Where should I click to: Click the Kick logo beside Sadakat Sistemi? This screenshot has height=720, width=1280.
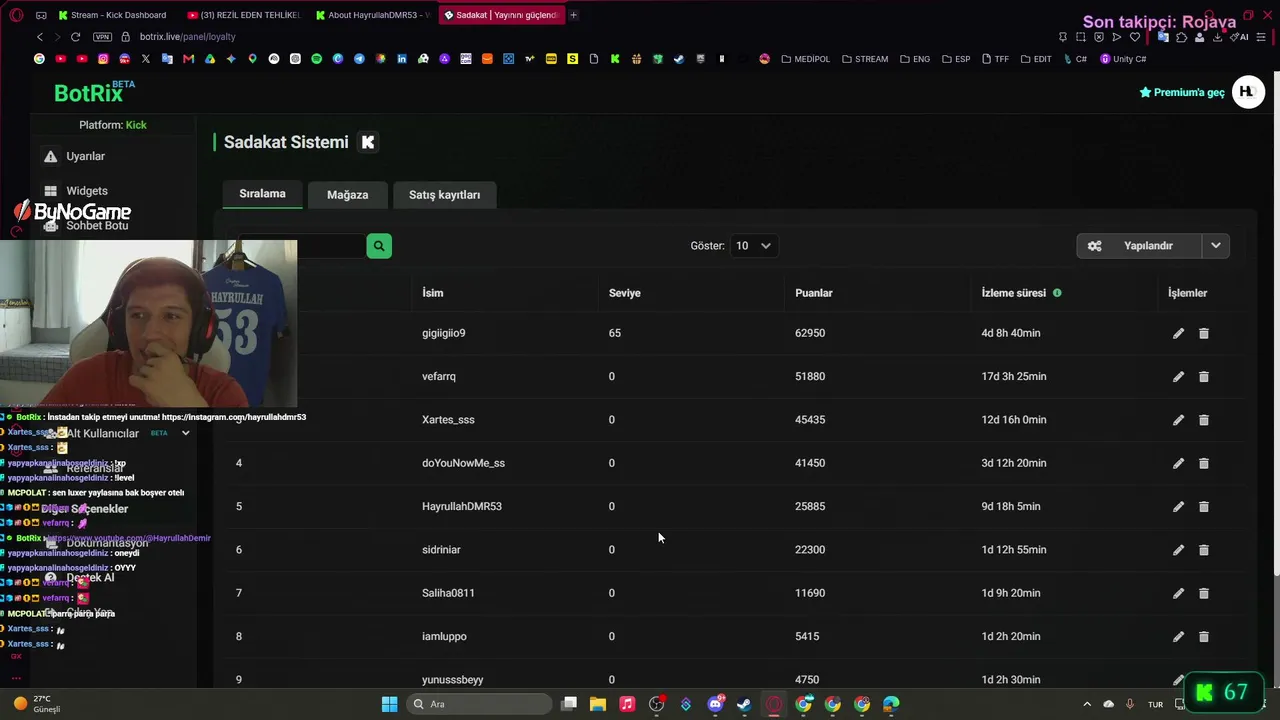[368, 142]
